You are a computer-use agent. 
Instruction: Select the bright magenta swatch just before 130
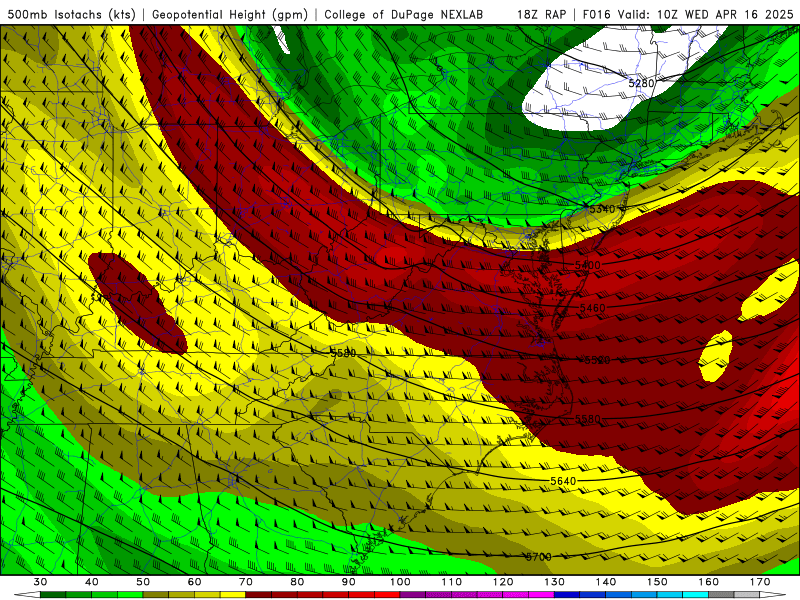tap(542, 595)
